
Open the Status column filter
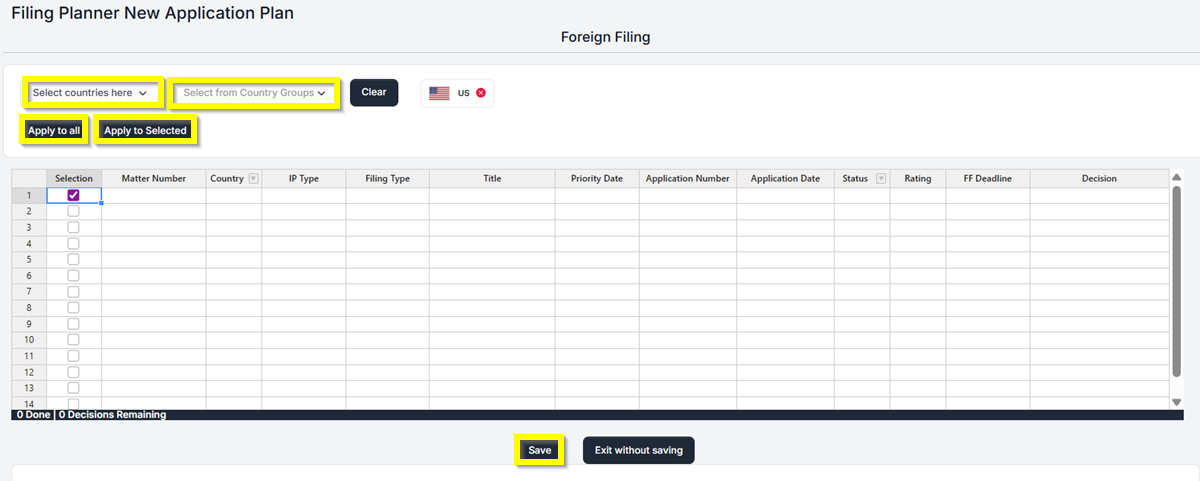(x=881, y=179)
